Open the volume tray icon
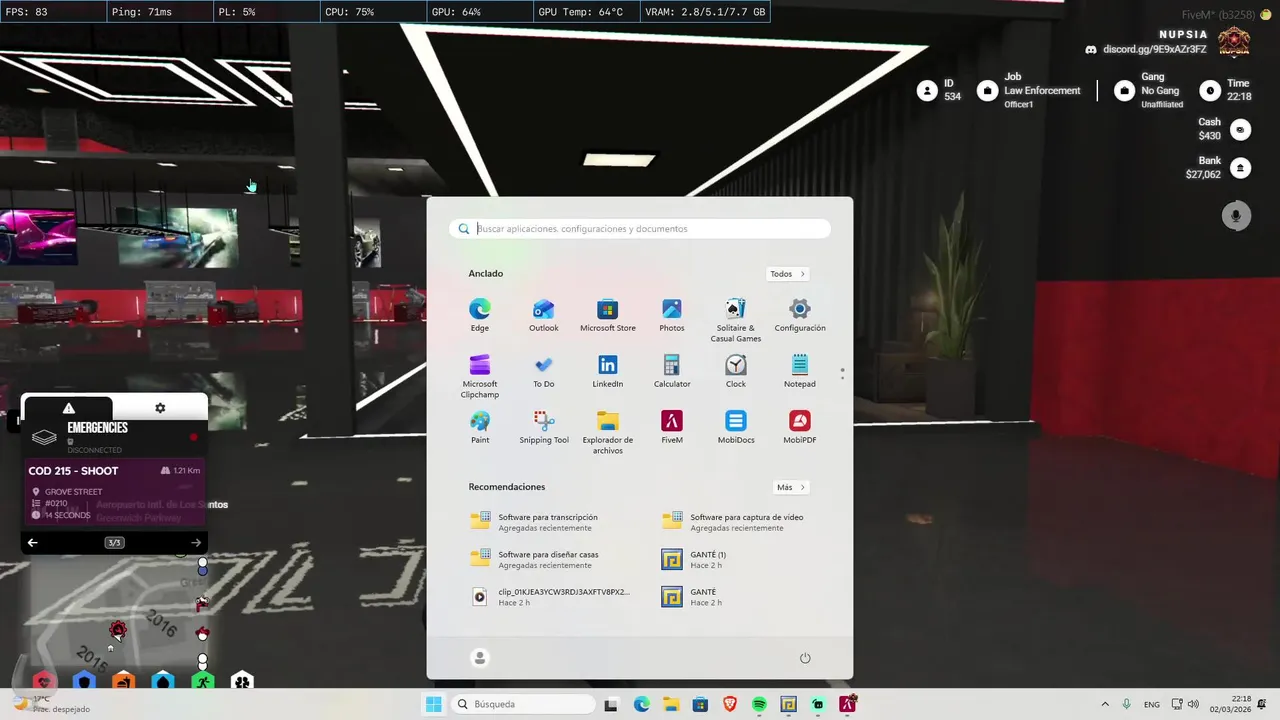1280x720 pixels. [x=1193, y=705]
